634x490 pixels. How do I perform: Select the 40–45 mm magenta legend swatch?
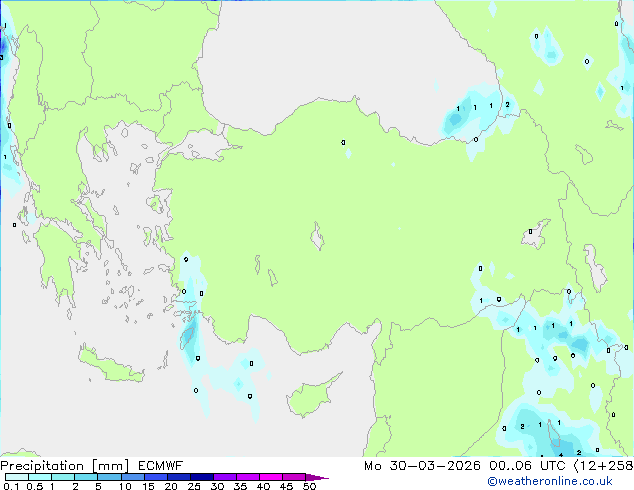click(271, 477)
